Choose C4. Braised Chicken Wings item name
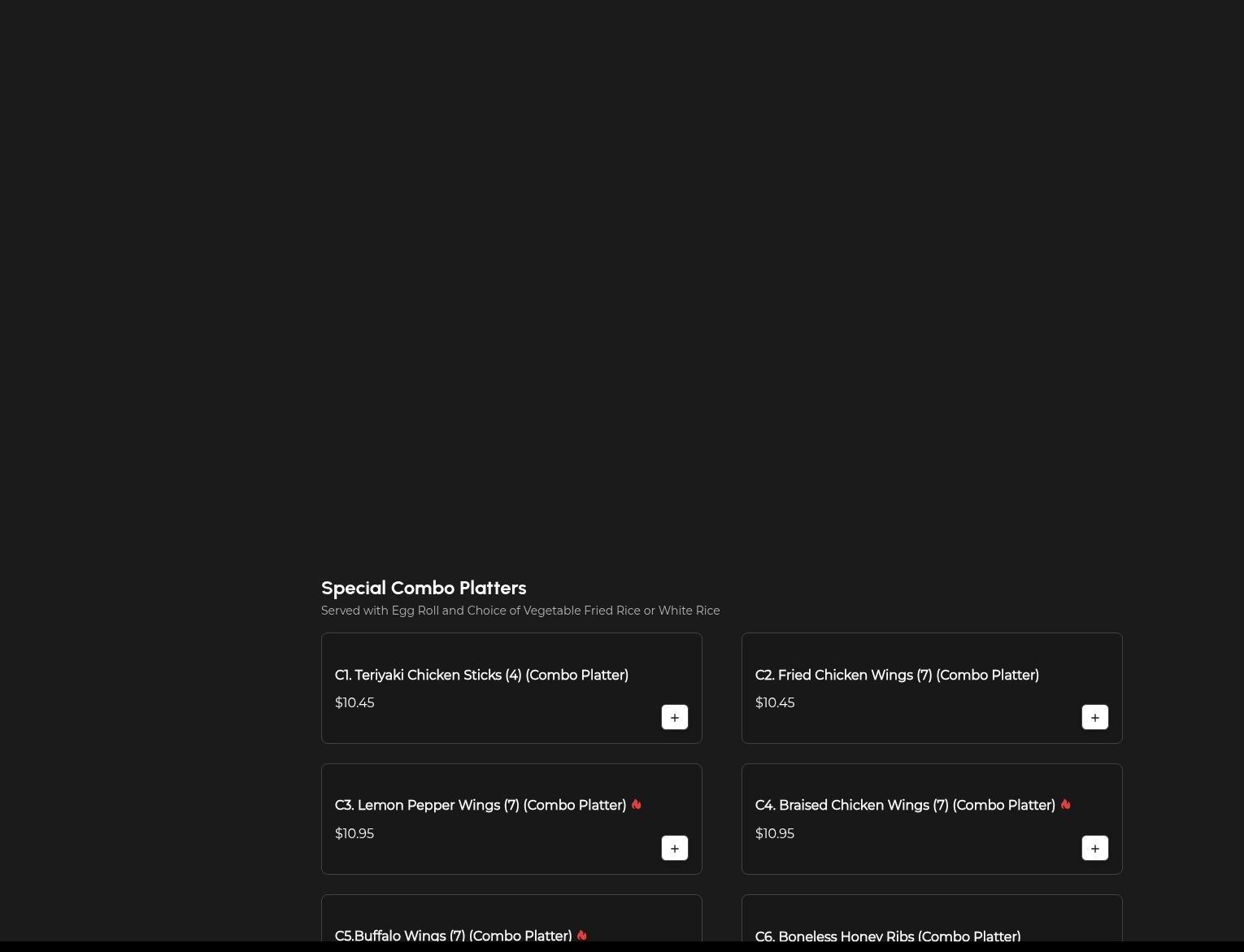The height and width of the screenshot is (952, 1244). coord(904,806)
